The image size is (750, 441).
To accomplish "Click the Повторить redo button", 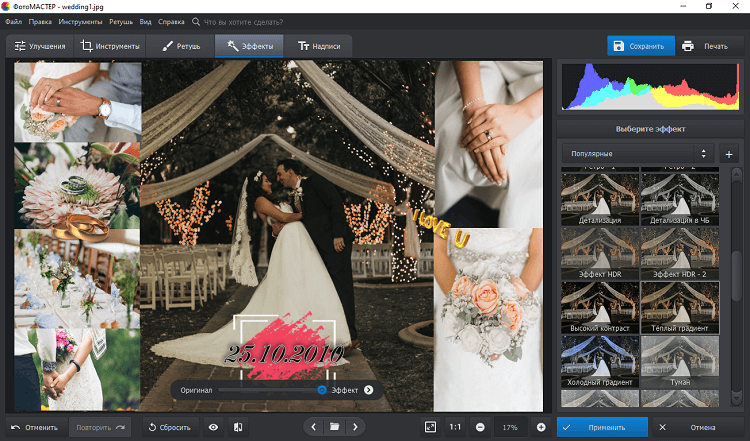I will pyautogui.click(x=100, y=427).
